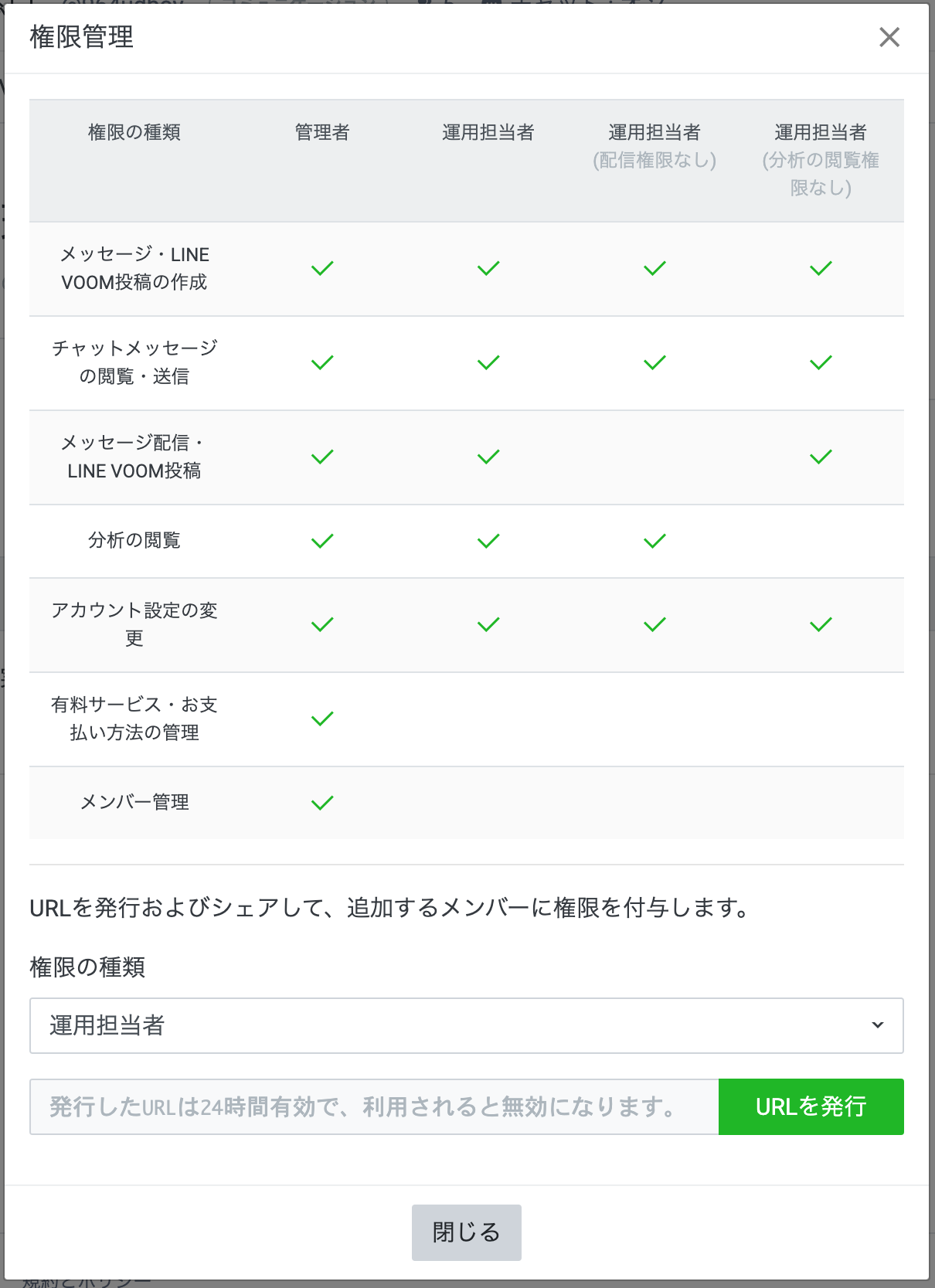Click 分析の閲覧権限なし checkmark in アカウント設定の変更 row
935x1288 pixels.
[821, 624]
